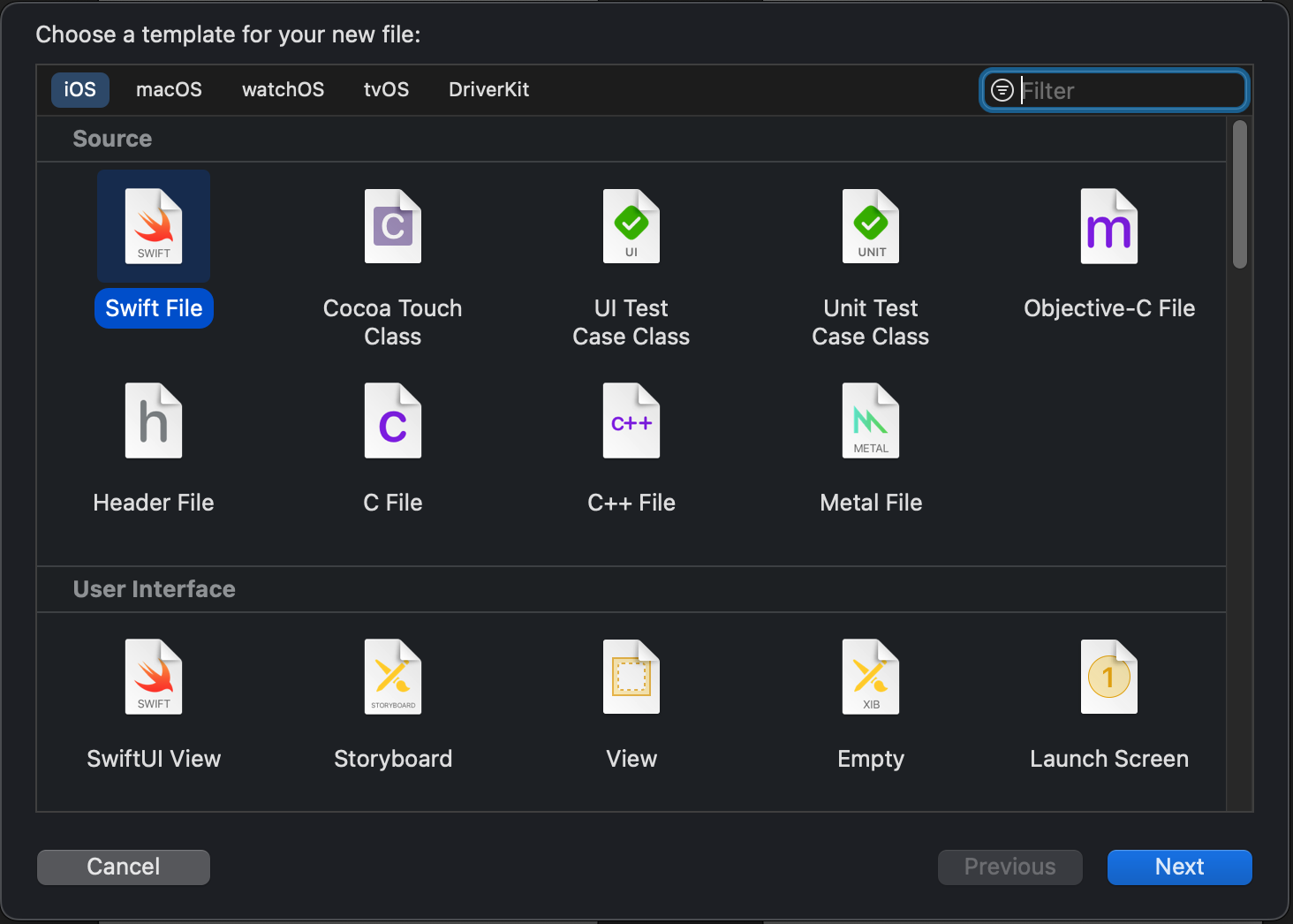Click the Unit Test Case Class label
Screen dimensions: 1293x924
pos(871,322)
